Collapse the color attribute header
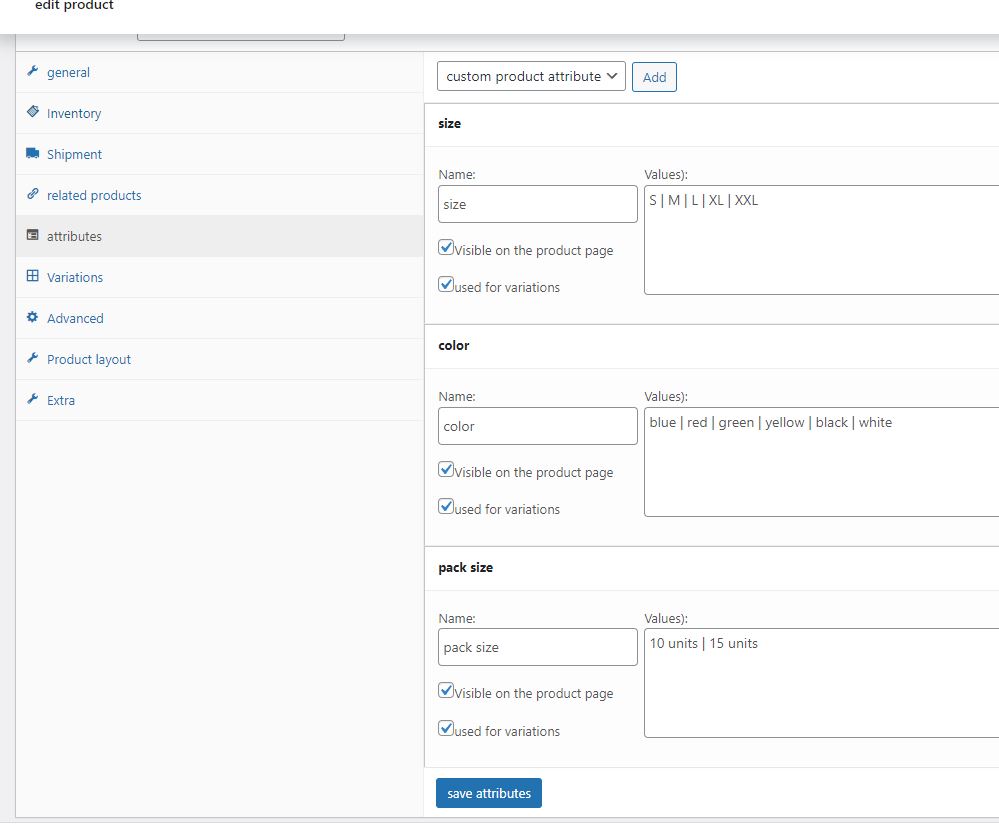Image resolution: width=999 pixels, height=824 pixels. (x=712, y=346)
